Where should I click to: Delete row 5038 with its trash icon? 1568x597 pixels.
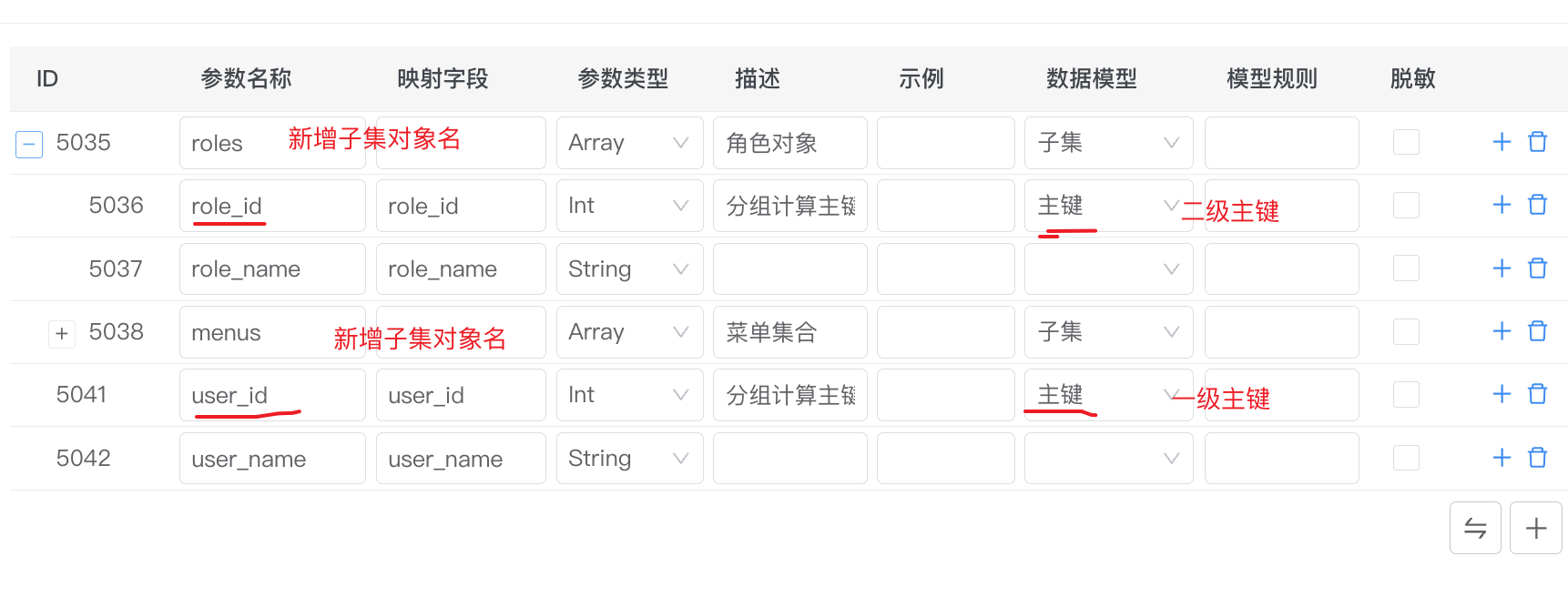point(1537,331)
